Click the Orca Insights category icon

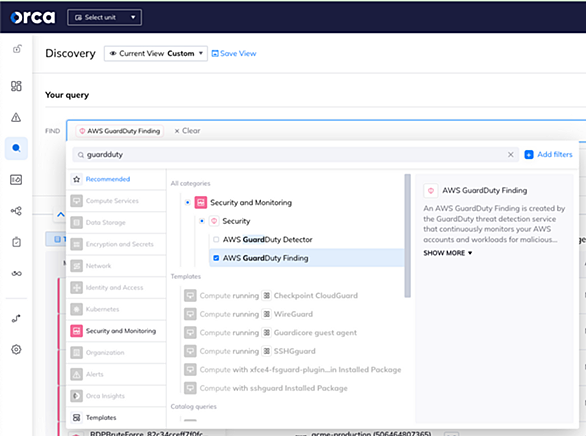[x=77, y=396]
